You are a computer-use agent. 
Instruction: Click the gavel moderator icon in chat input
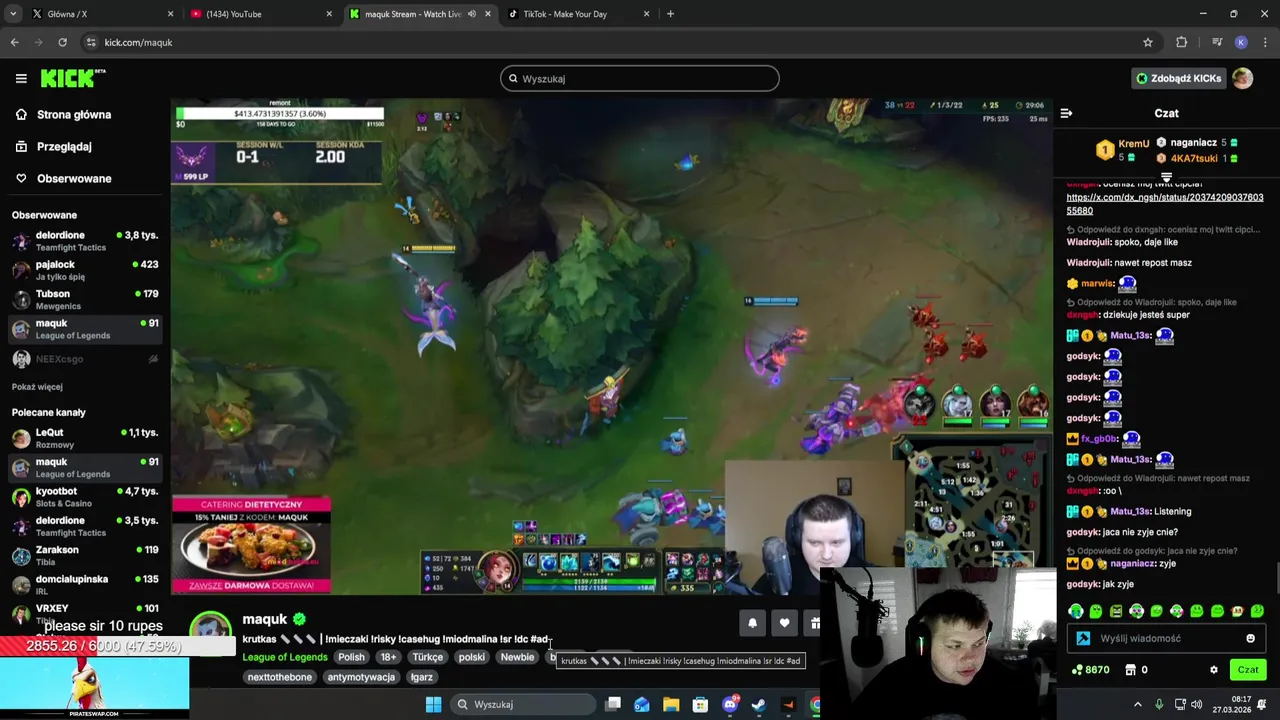(1083, 638)
